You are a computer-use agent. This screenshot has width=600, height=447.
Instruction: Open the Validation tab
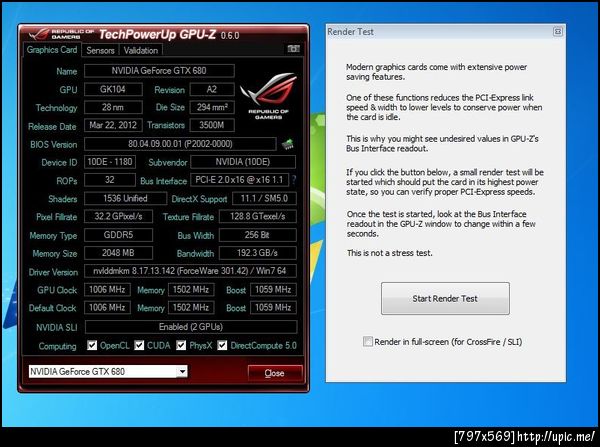[141, 51]
